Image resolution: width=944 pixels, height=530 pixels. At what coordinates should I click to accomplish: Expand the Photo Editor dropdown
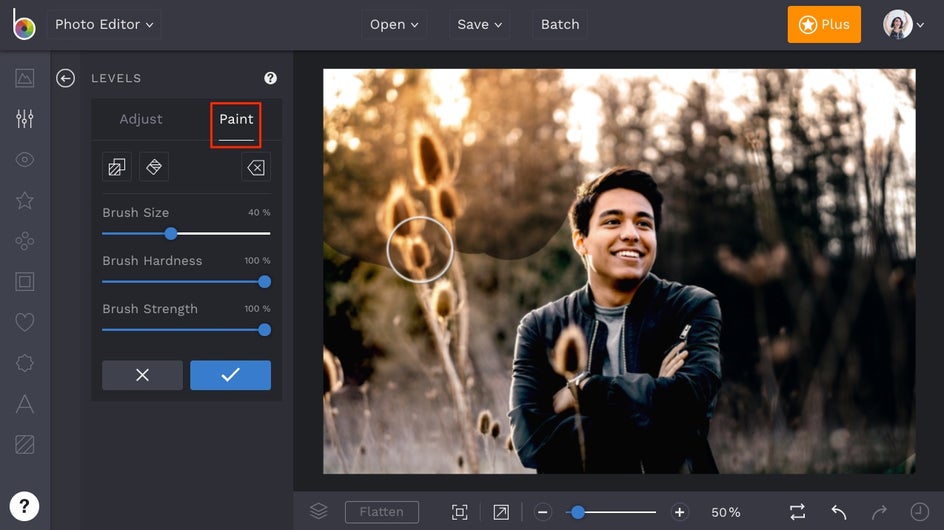[x=104, y=24]
